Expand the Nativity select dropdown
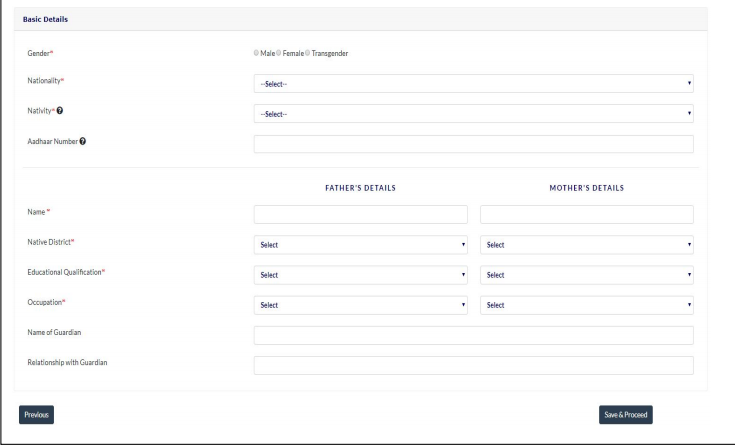This screenshot has width=735, height=447. point(473,113)
